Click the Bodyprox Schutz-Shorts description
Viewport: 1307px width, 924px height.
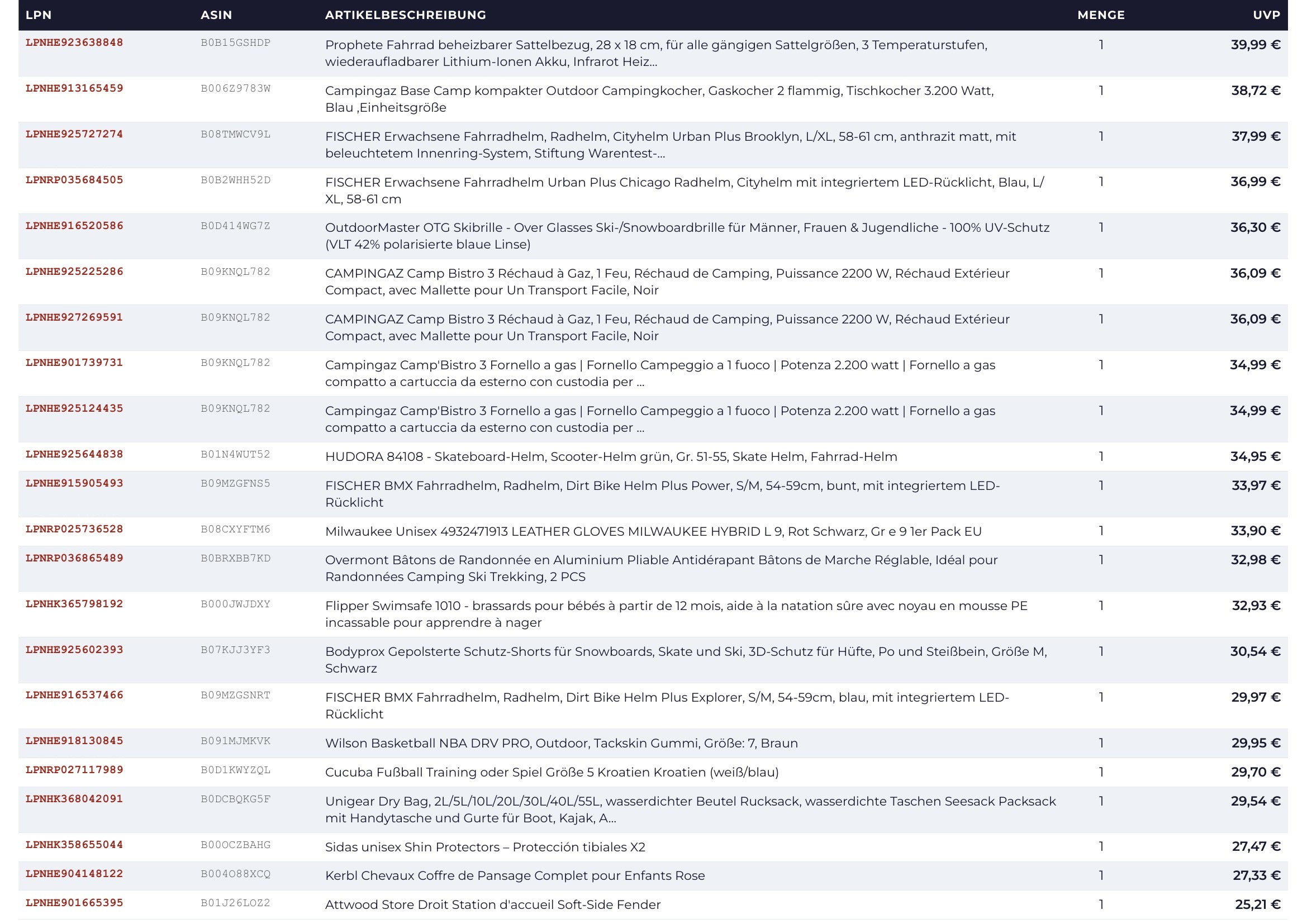point(686,659)
